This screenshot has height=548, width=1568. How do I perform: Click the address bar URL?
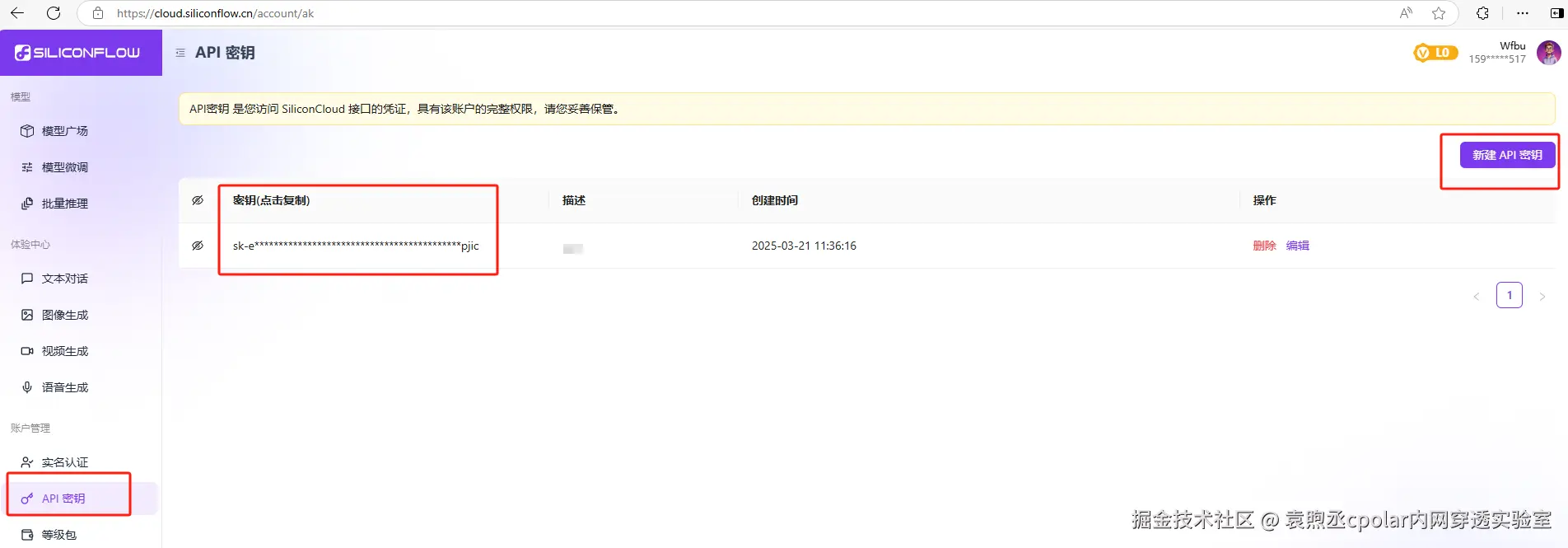coord(216,13)
